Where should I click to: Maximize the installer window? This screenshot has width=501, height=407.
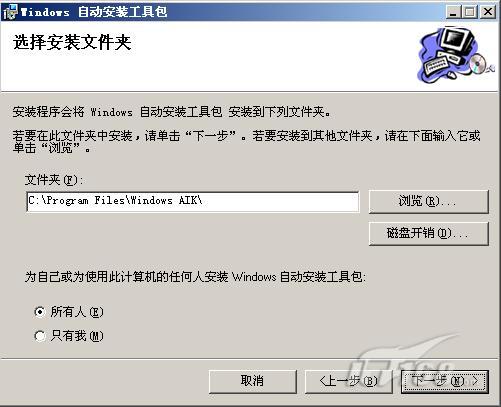tap(470, 12)
